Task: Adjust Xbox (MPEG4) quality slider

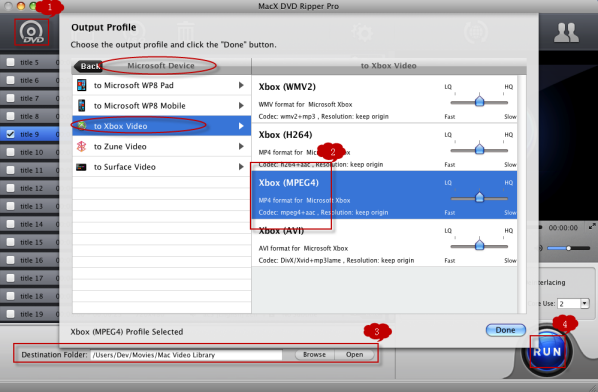Action: [479, 198]
